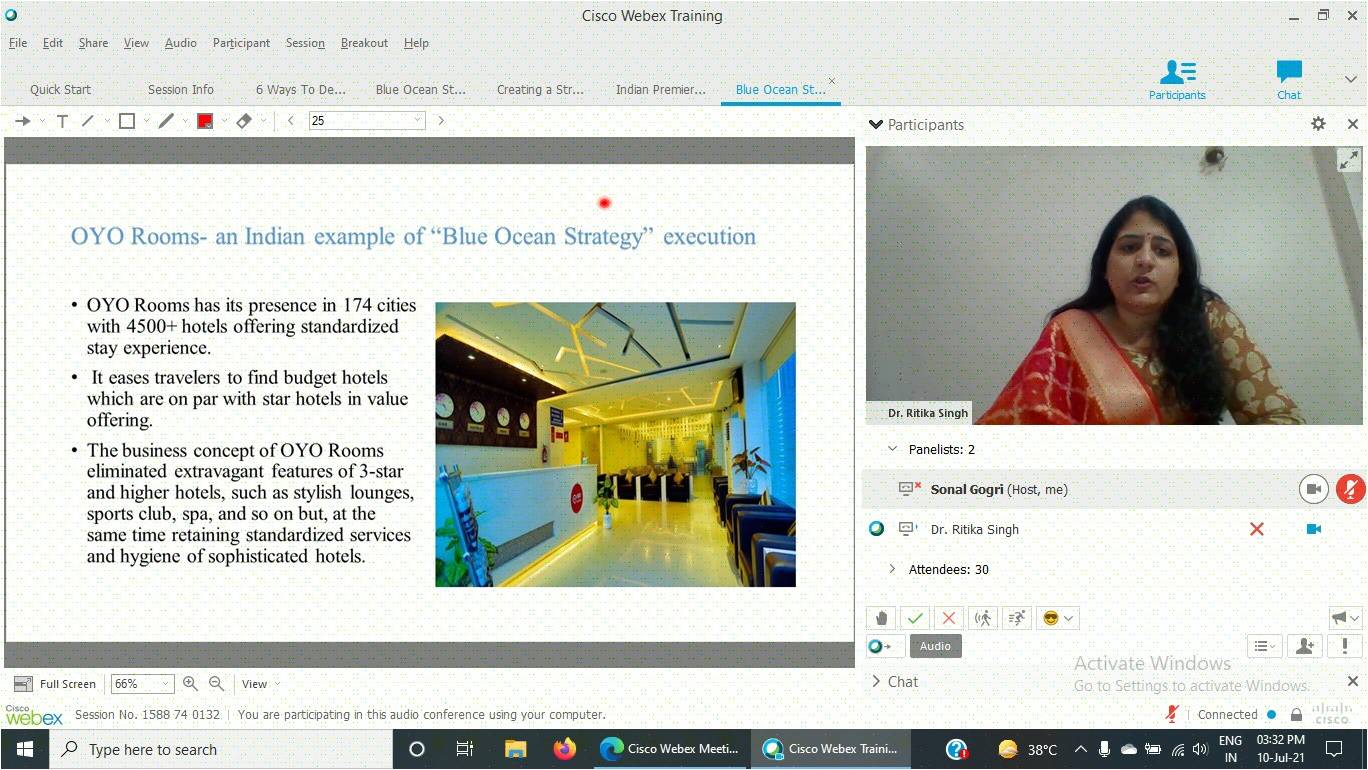Switch to Cisco Webex Meetings taskbar window

(669, 749)
